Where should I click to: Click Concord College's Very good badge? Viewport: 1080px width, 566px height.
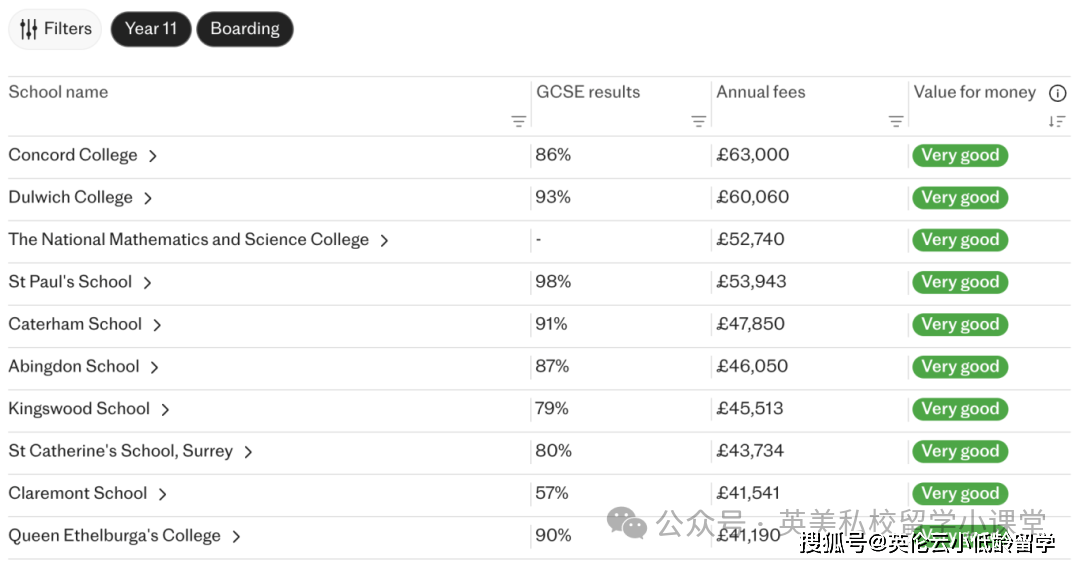click(x=959, y=156)
